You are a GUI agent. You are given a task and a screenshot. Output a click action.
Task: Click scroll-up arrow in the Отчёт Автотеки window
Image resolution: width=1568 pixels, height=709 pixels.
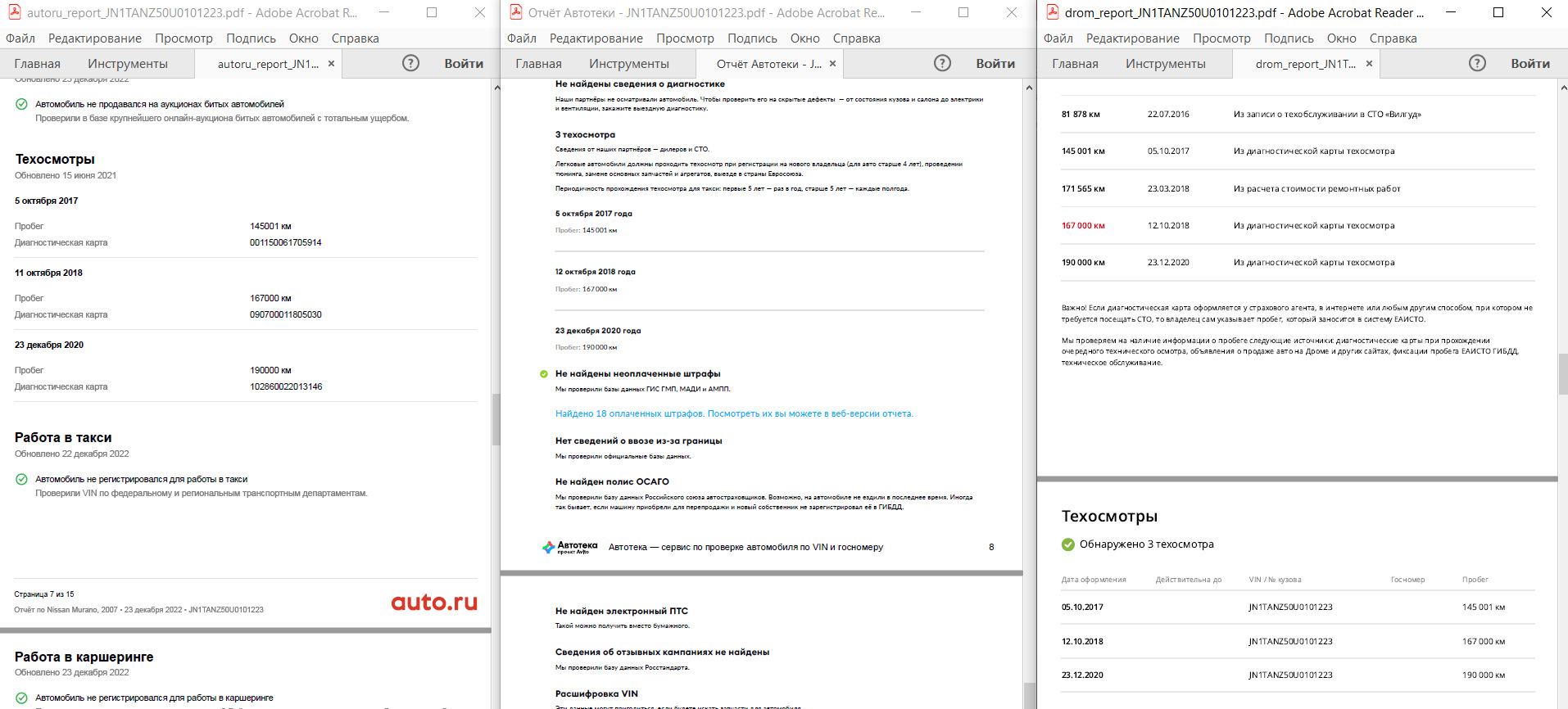click(x=1029, y=87)
